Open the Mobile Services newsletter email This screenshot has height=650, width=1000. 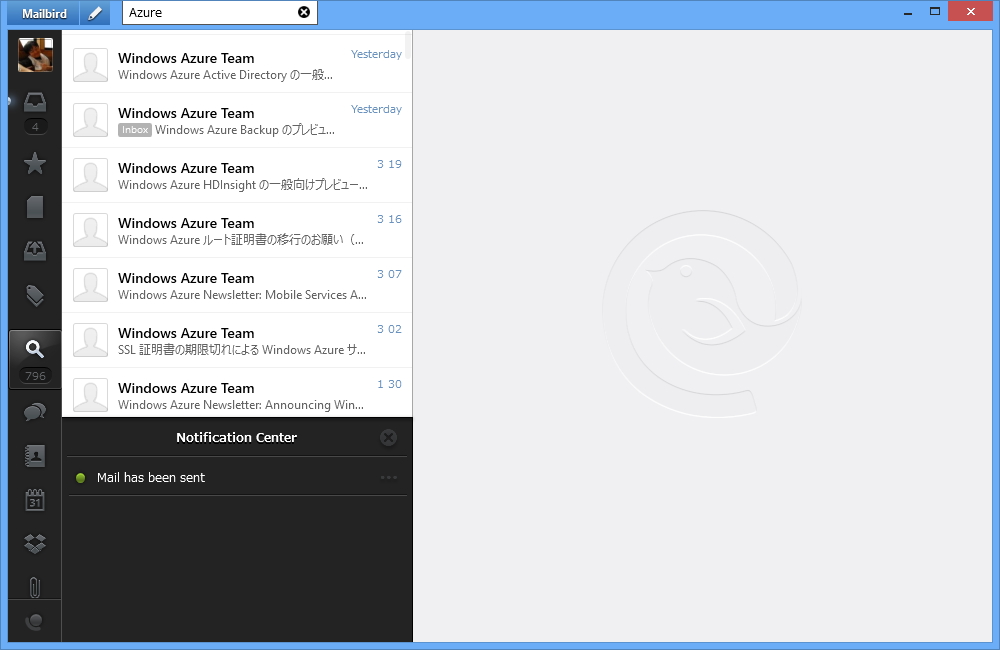point(237,285)
